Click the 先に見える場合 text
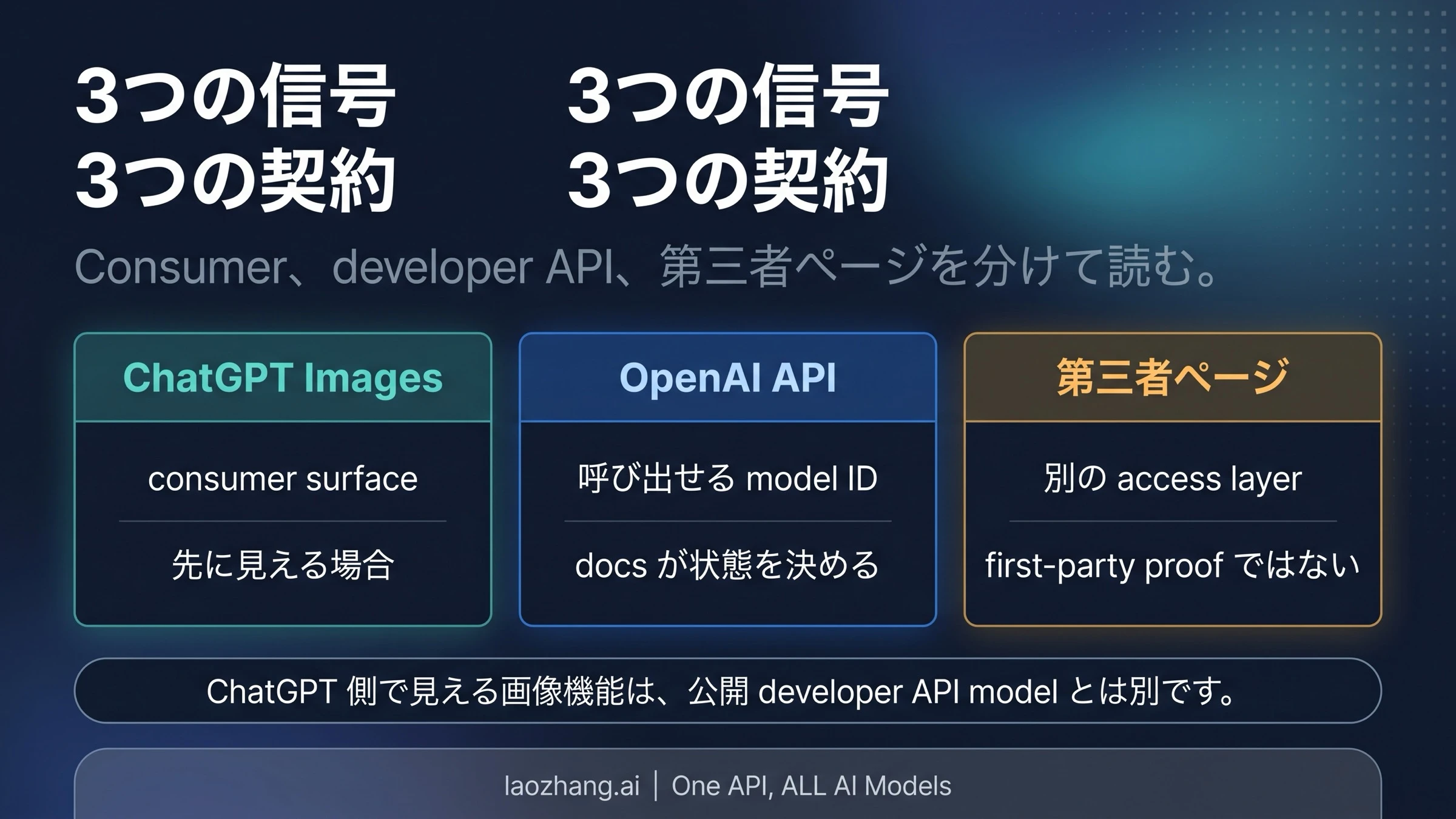The width and height of the screenshot is (1456, 819). [x=282, y=564]
